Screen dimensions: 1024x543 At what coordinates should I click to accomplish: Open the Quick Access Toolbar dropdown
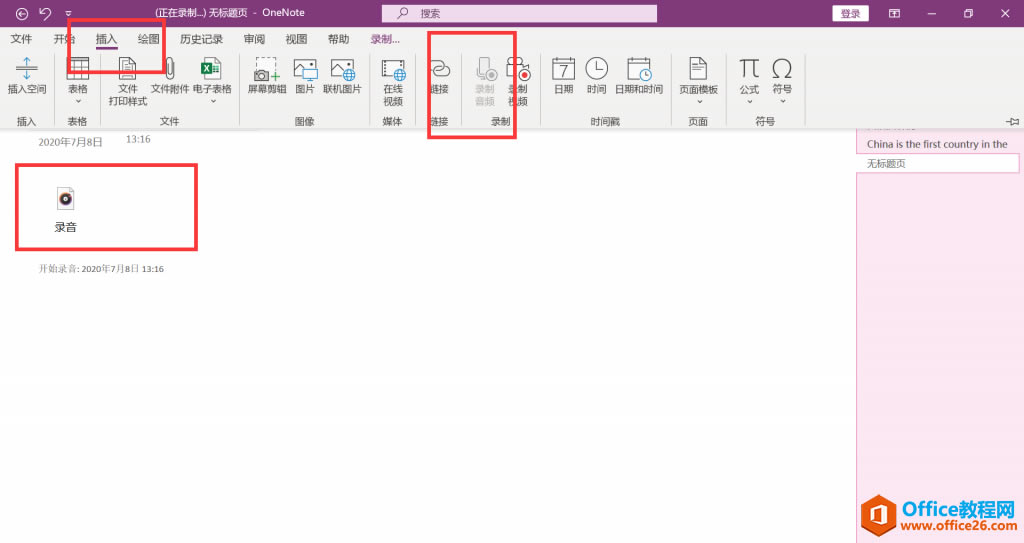coord(68,13)
